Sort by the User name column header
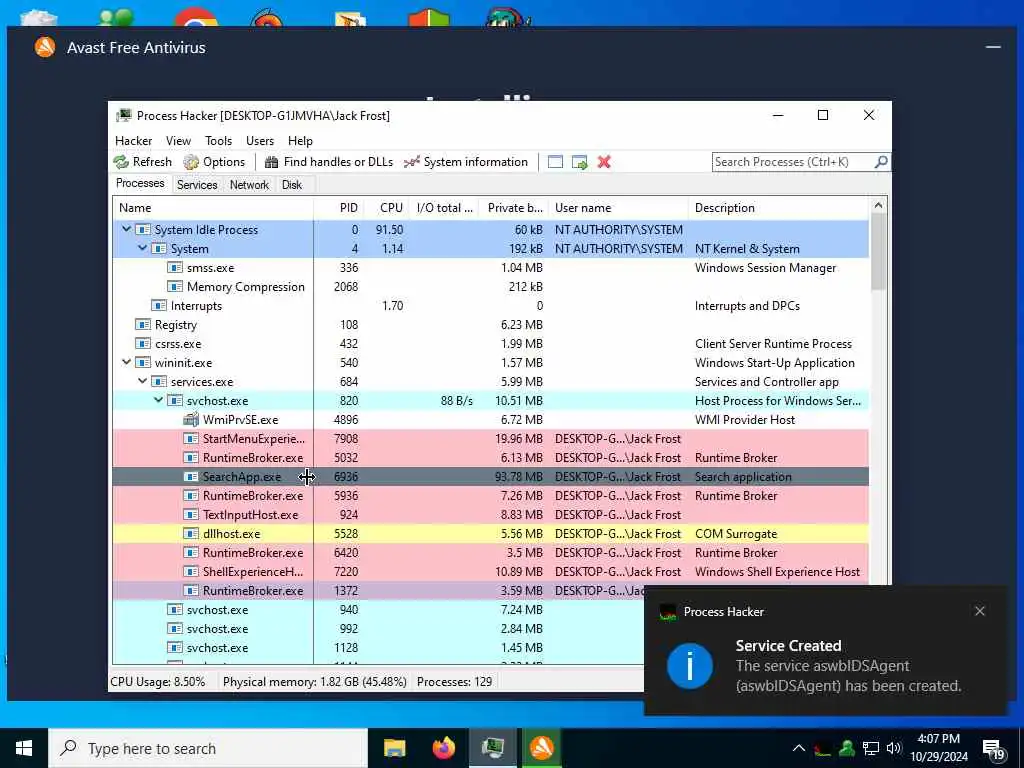This screenshot has height=768, width=1024. (618, 208)
